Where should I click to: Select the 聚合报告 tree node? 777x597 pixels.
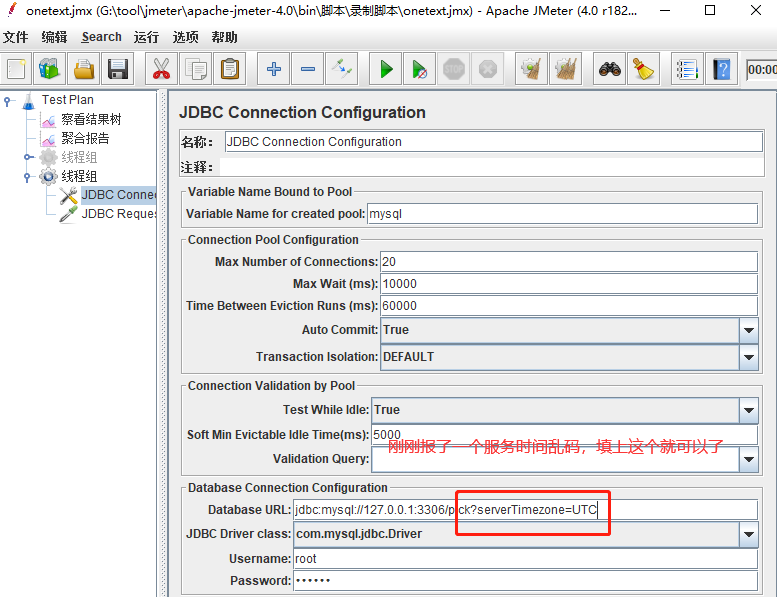click(x=85, y=138)
